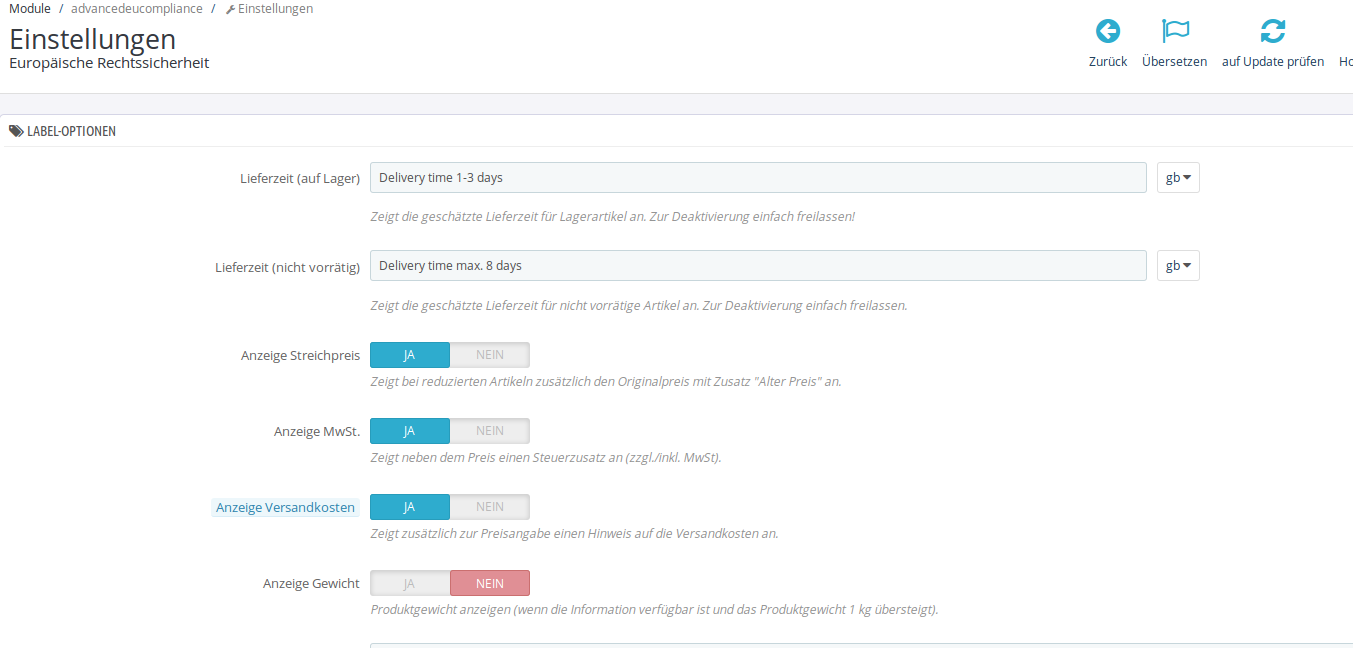This screenshot has width=1353, height=648.
Task: Open language dropdown for Lieferzeit (auf Lager)
Action: click(1178, 178)
